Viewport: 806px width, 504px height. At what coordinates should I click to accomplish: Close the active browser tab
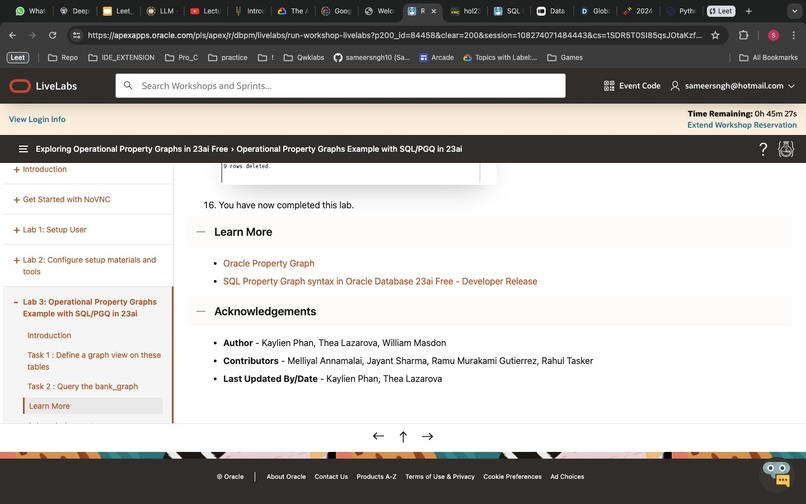[433, 11]
